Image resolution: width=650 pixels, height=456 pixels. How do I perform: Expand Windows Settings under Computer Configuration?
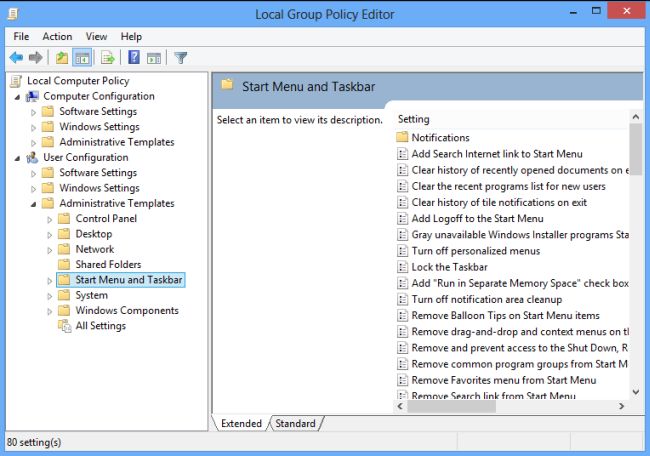34,128
